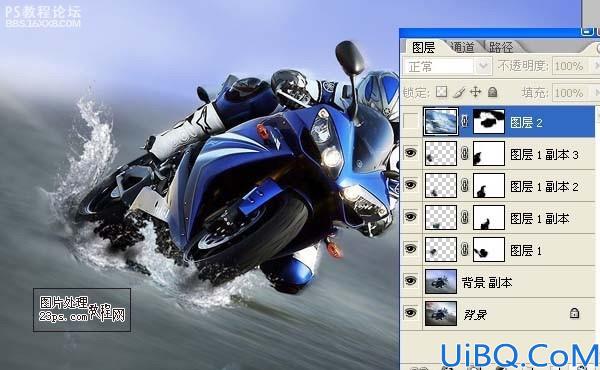Hide 图层 1 副本 layer with eye icon
Screen dimensions: 600x370
click(411, 217)
